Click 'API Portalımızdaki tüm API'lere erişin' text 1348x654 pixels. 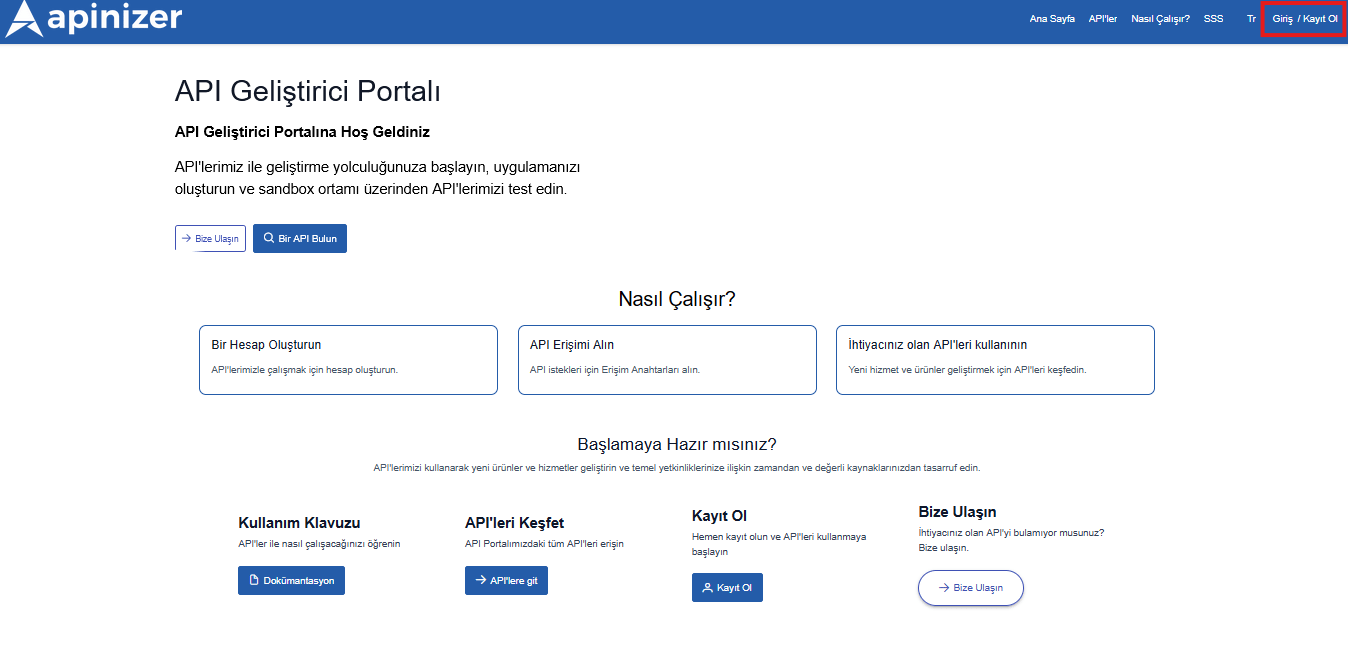[544, 544]
